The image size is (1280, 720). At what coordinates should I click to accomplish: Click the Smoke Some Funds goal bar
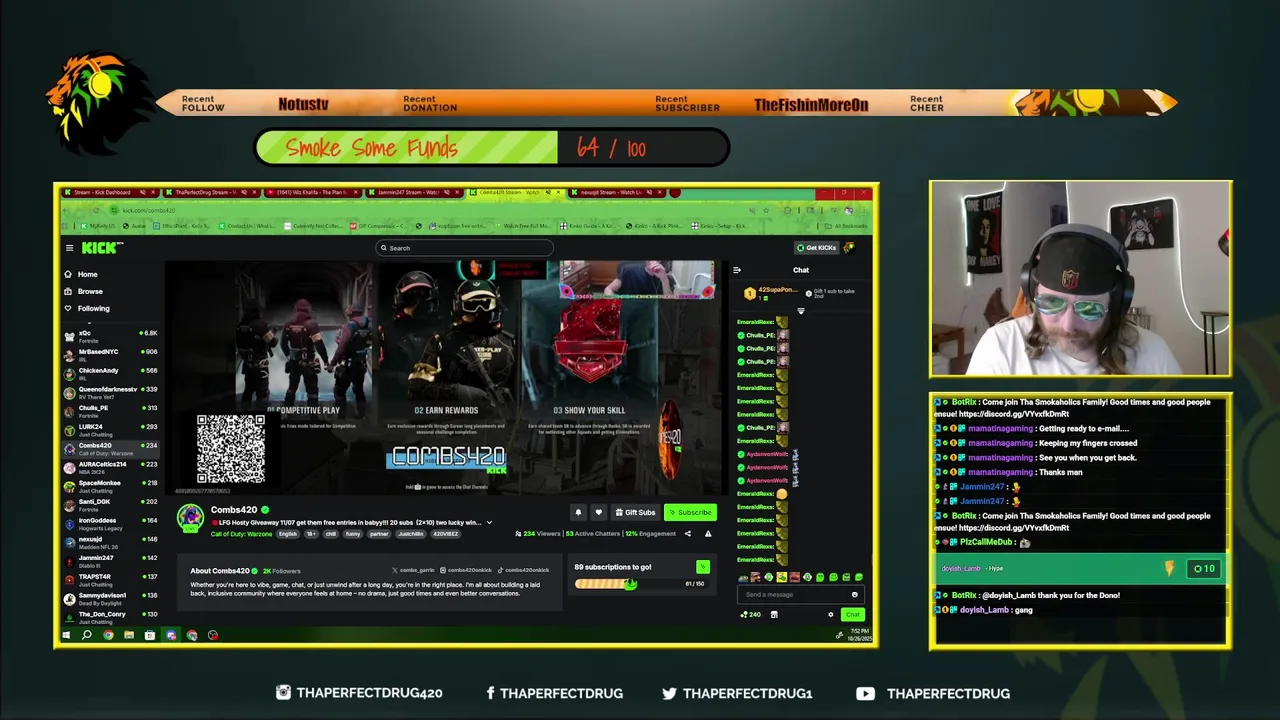(x=492, y=148)
